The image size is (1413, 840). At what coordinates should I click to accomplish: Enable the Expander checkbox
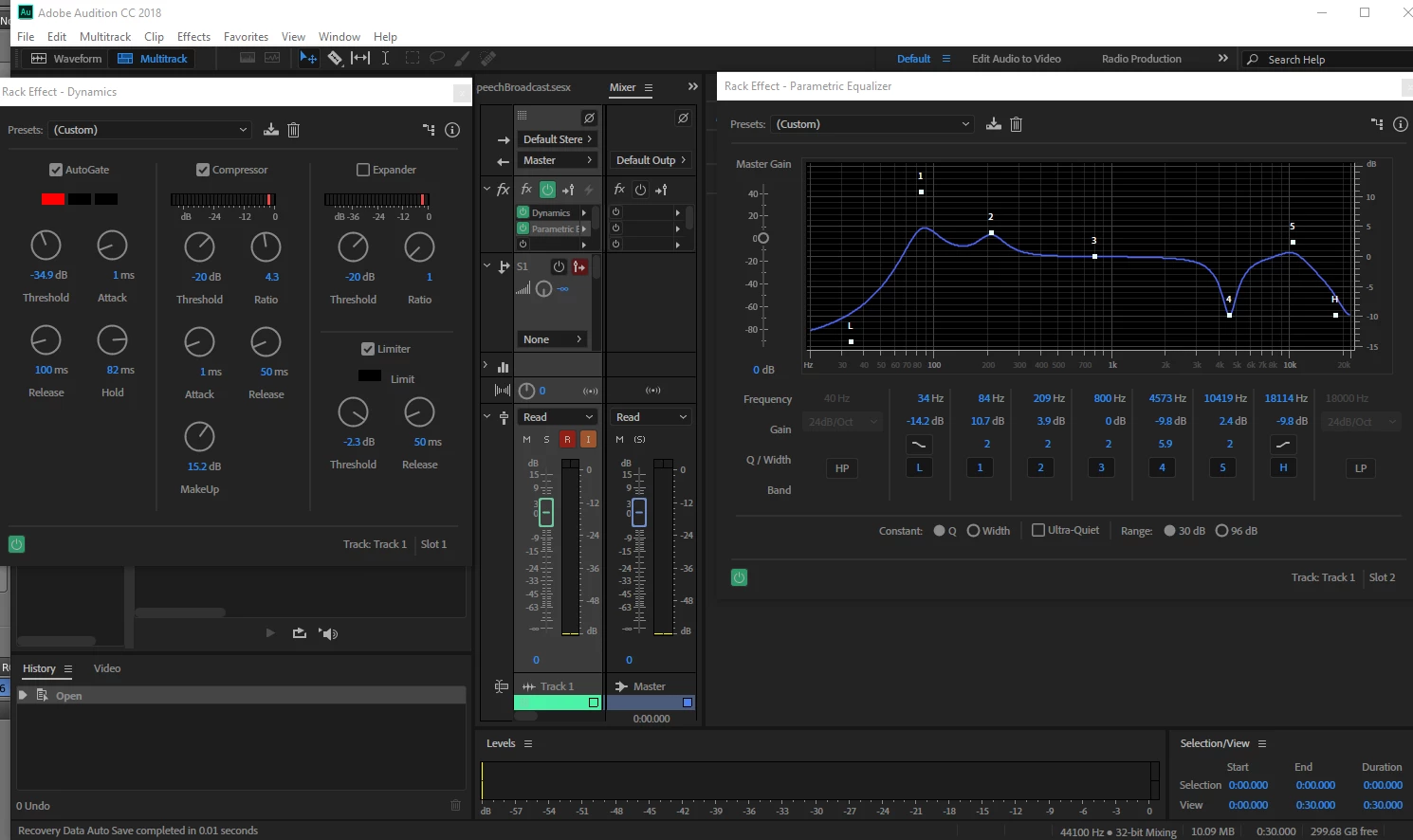tap(363, 170)
